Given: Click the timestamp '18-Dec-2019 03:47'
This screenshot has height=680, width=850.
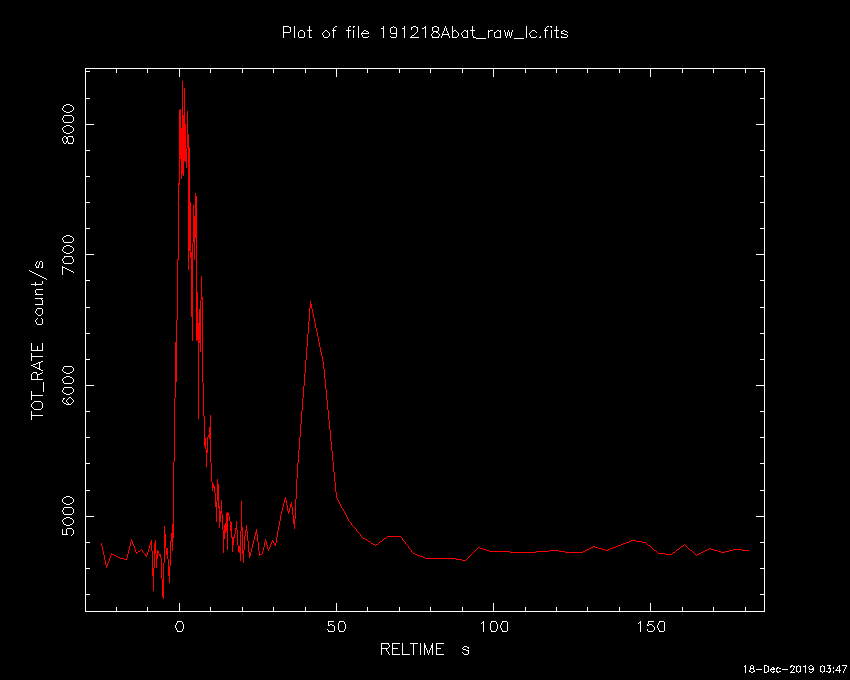Looking at the screenshot, I should pos(795,669).
